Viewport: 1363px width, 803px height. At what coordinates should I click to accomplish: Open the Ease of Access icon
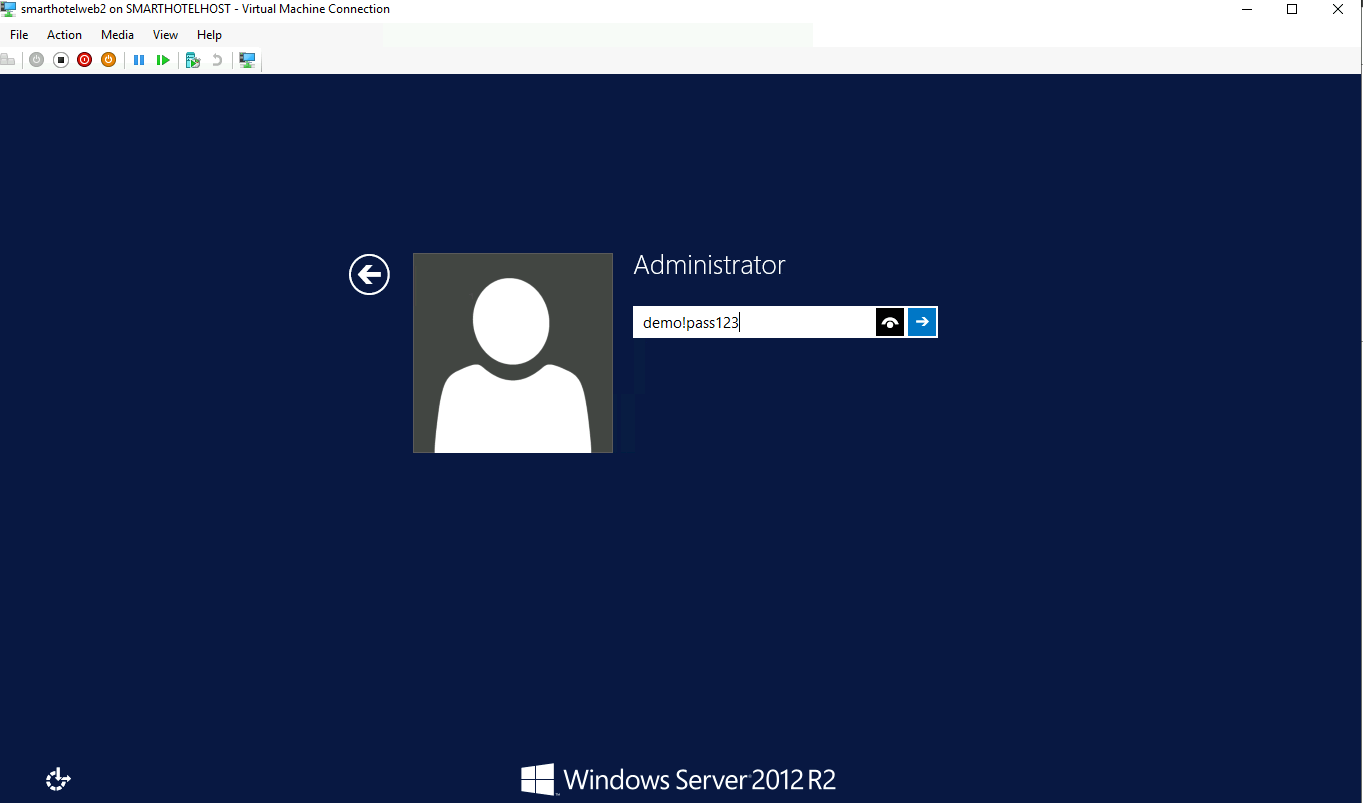pyautogui.click(x=58, y=779)
